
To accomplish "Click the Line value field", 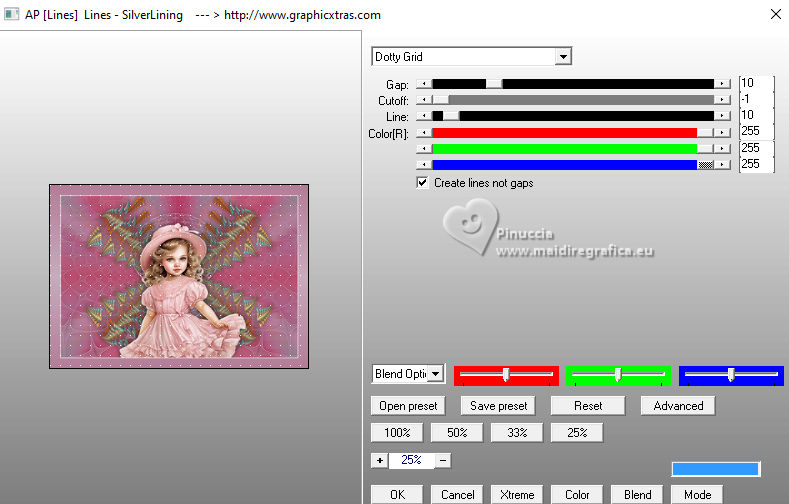I will 756,115.
